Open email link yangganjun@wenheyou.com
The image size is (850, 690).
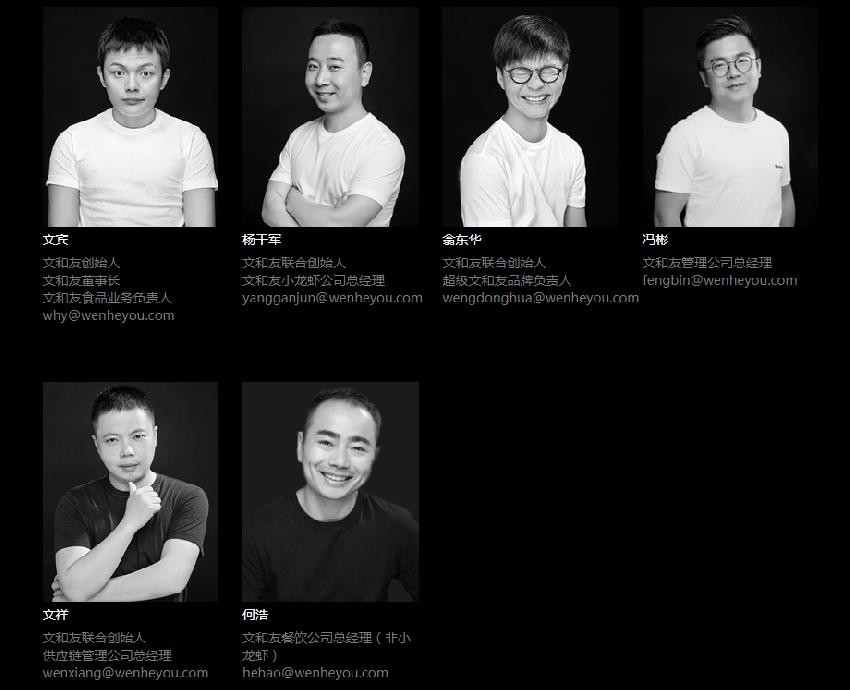coord(332,298)
